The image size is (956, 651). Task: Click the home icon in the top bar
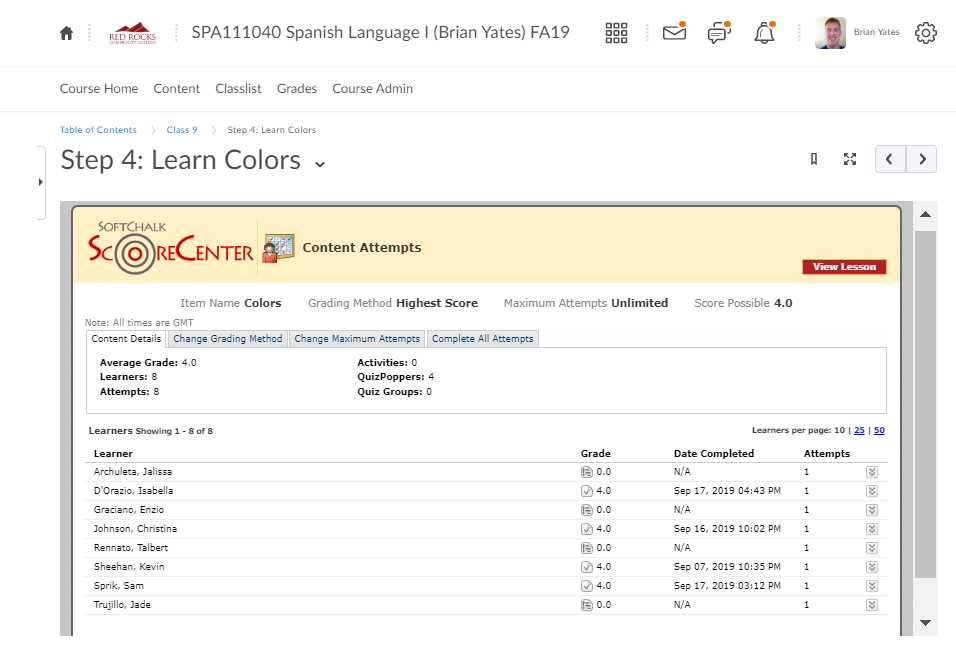tap(66, 33)
